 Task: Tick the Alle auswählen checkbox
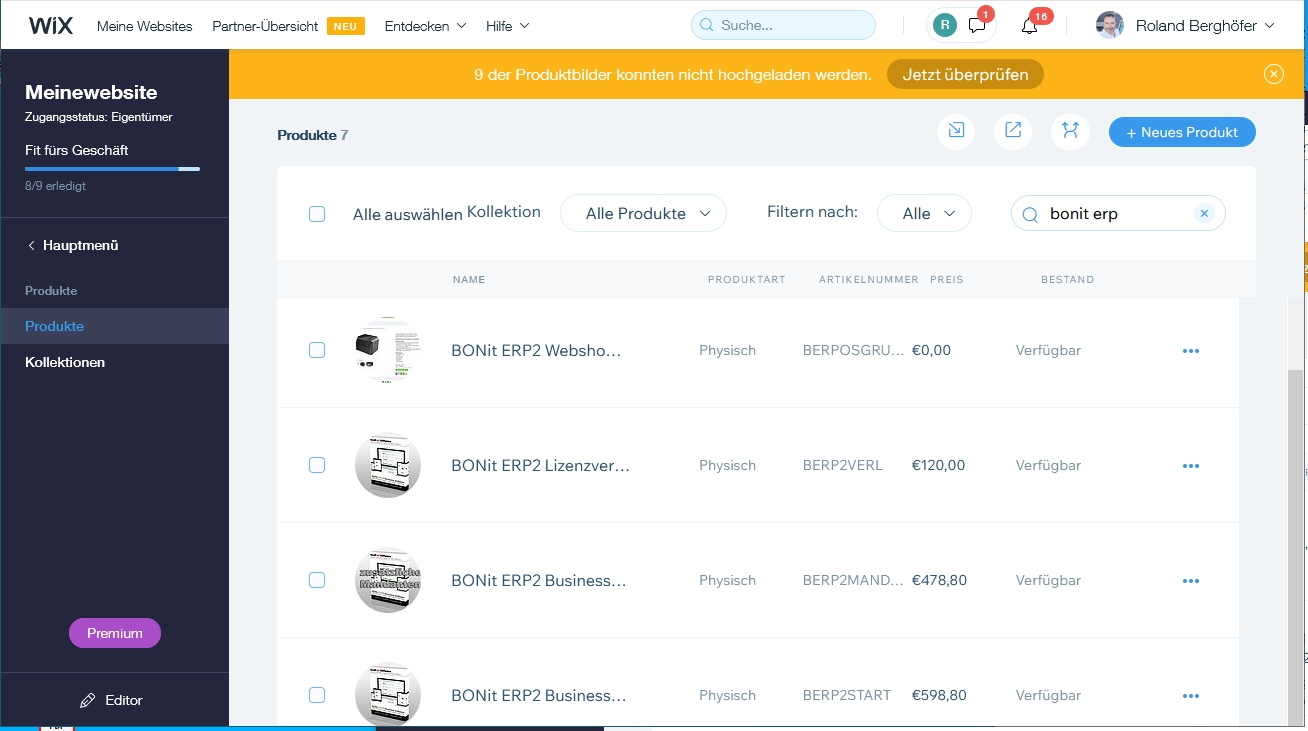[317, 214]
